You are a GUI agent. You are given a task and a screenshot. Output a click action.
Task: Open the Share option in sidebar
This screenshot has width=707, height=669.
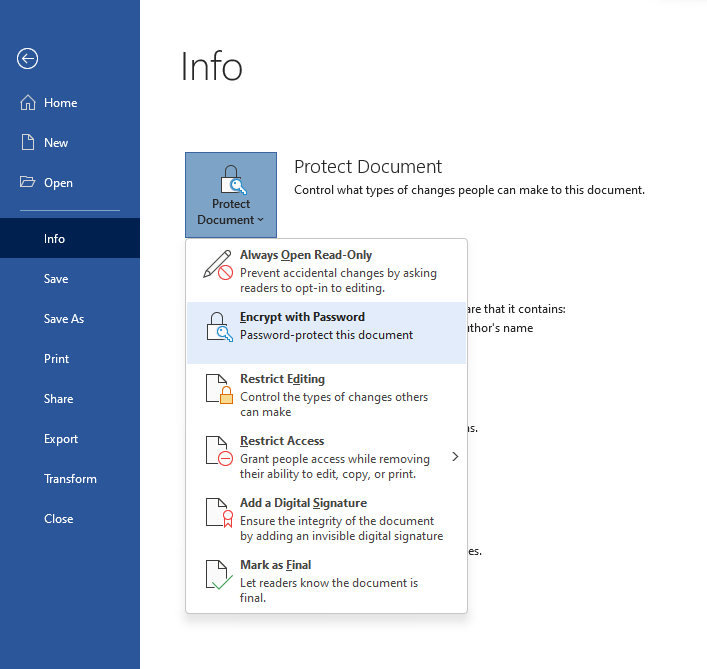[x=58, y=399]
